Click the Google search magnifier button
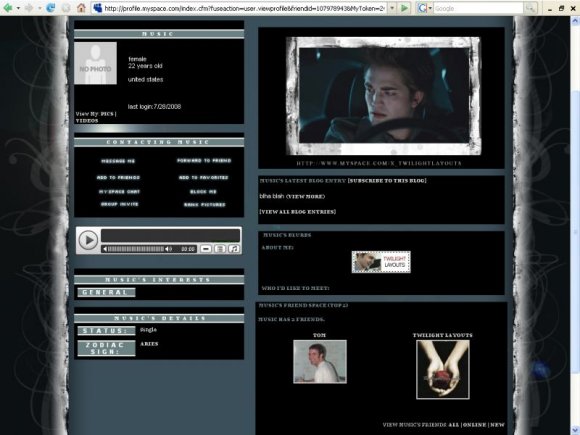This screenshot has width=580, height=435. coord(530,8)
